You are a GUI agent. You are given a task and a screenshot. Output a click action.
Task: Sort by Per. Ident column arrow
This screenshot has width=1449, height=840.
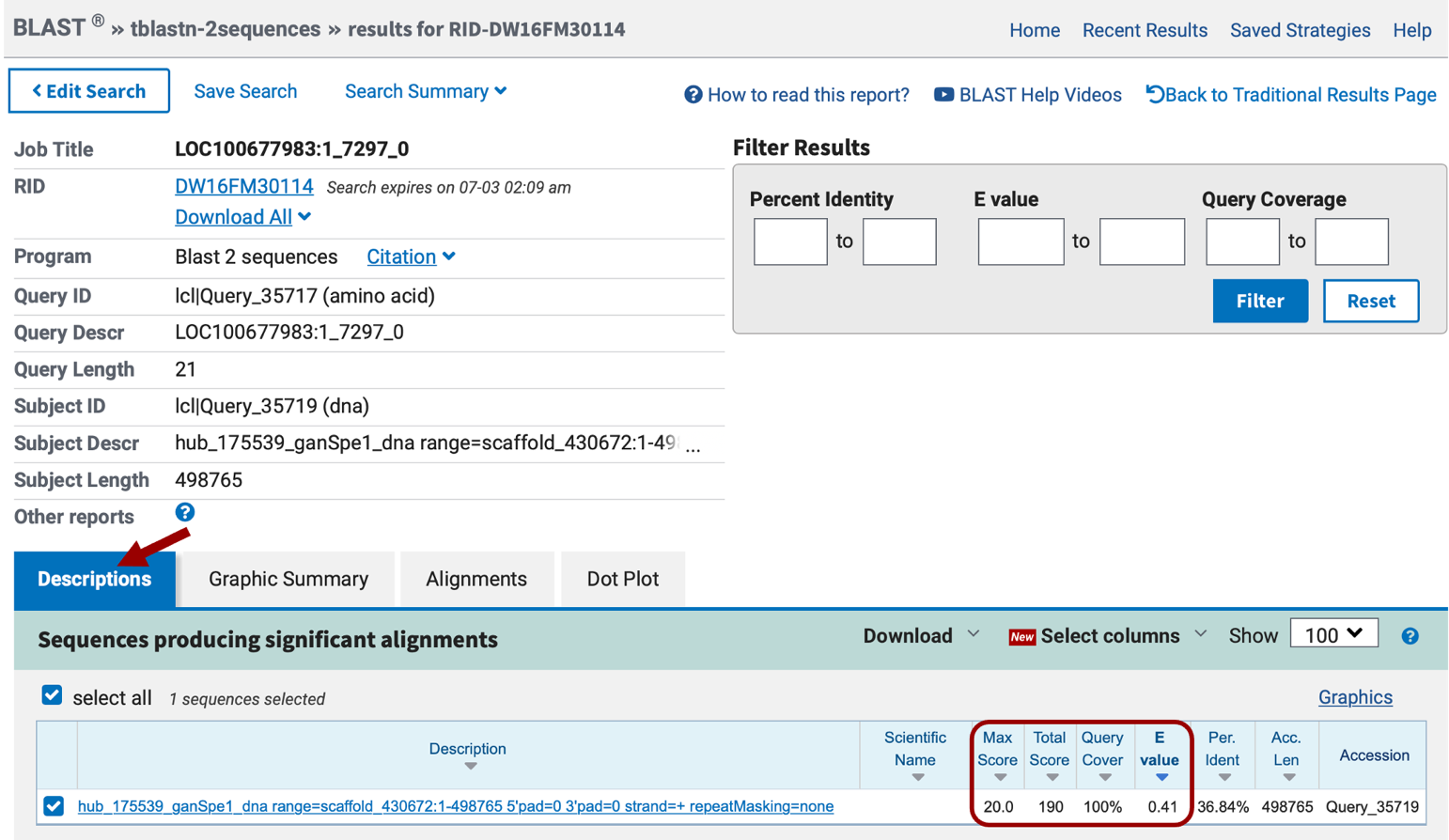(x=1223, y=777)
